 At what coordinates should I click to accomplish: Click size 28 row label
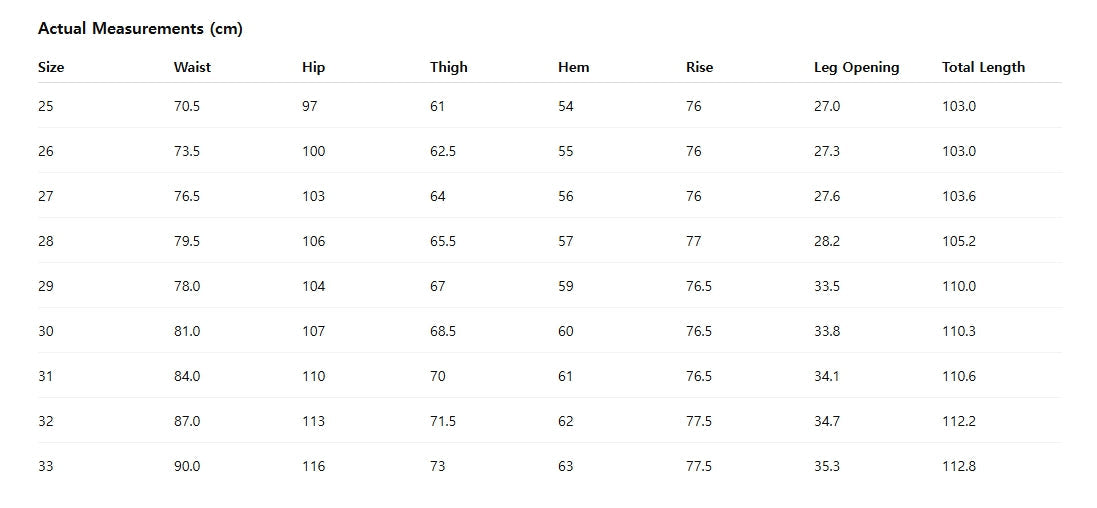[46, 241]
